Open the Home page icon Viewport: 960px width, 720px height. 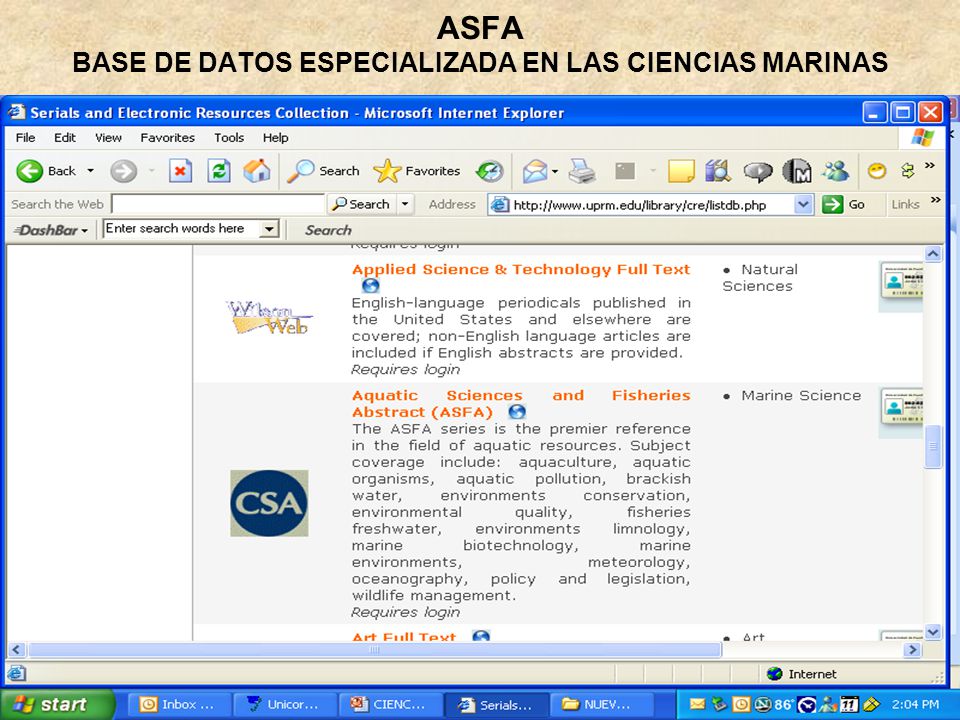coord(257,171)
